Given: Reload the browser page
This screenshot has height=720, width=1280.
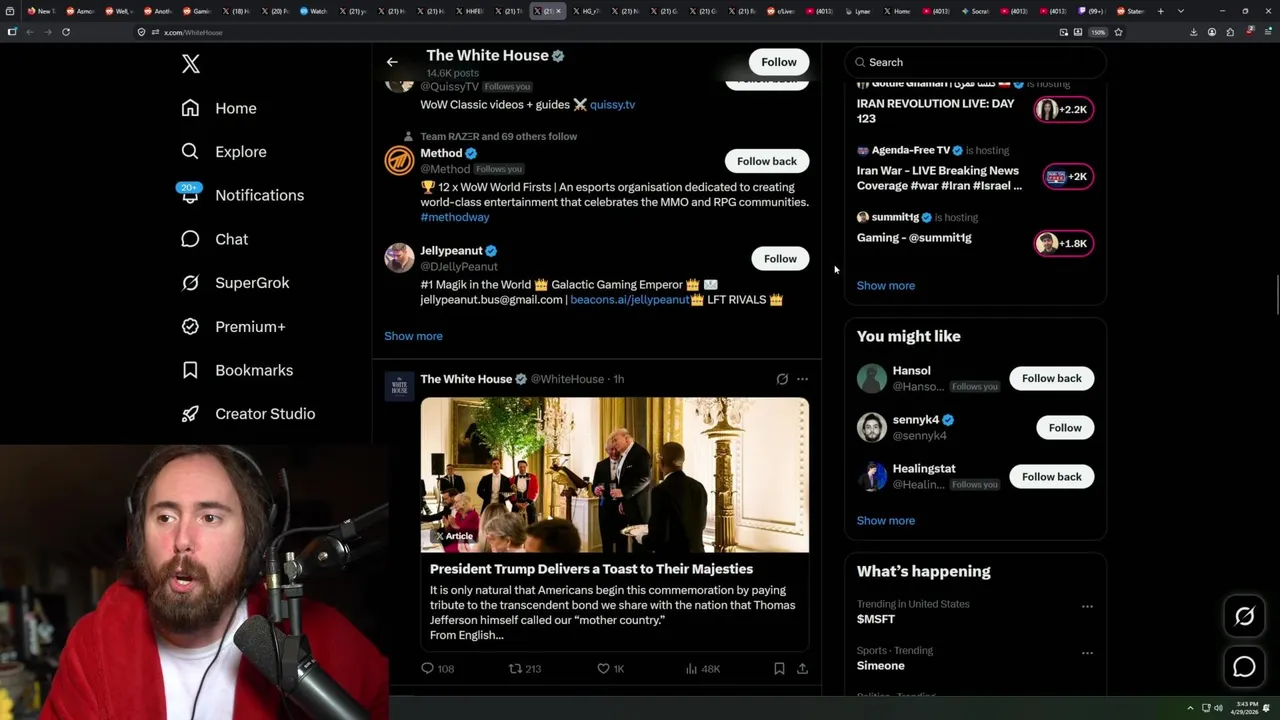Looking at the screenshot, I should pos(66,32).
